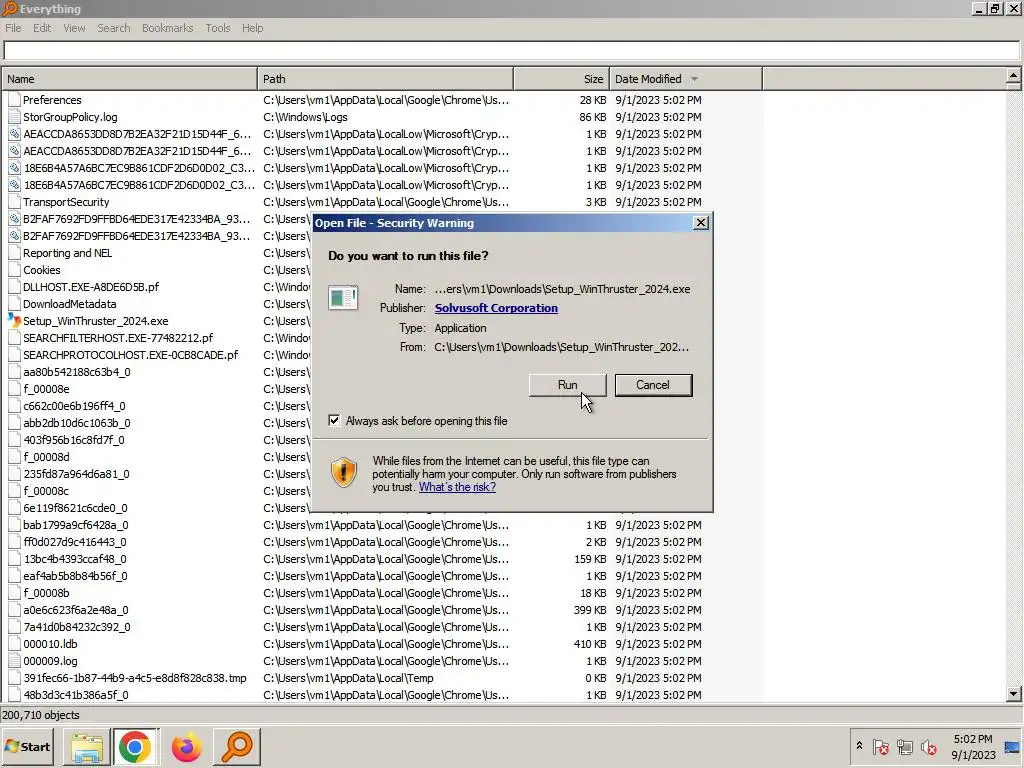The image size is (1024, 768).
Task: Click the network tray icon
Action: click(904, 746)
